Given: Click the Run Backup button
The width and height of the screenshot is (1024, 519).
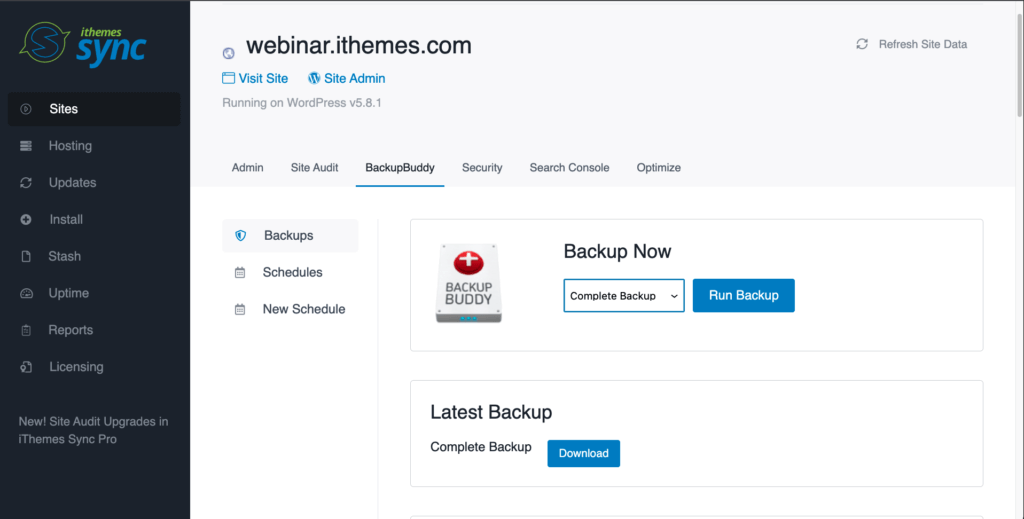Looking at the screenshot, I should (x=743, y=296).
